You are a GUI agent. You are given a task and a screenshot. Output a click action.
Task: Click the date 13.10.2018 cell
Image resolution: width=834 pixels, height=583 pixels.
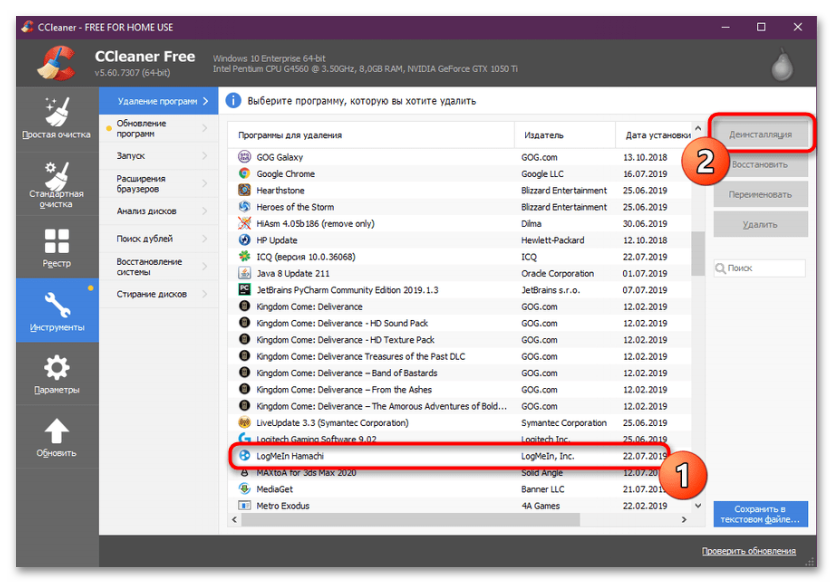tap(645, 157)
